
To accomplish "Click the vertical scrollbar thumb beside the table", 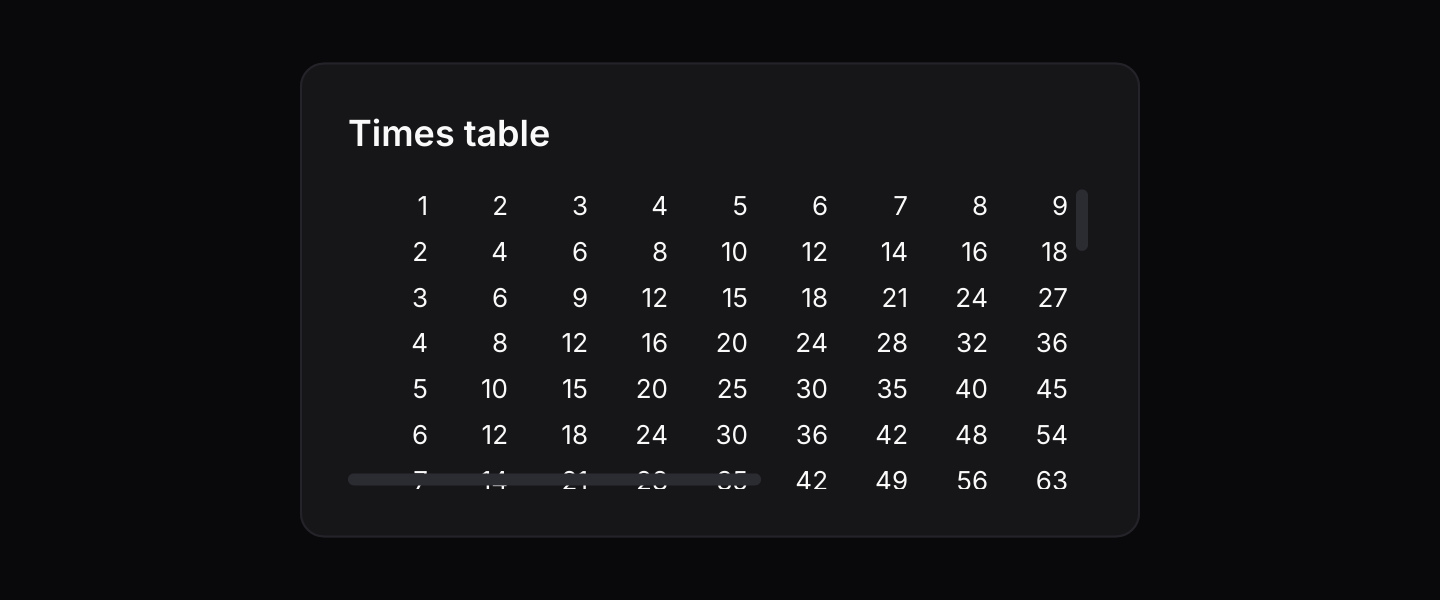I will (1082, 220).
